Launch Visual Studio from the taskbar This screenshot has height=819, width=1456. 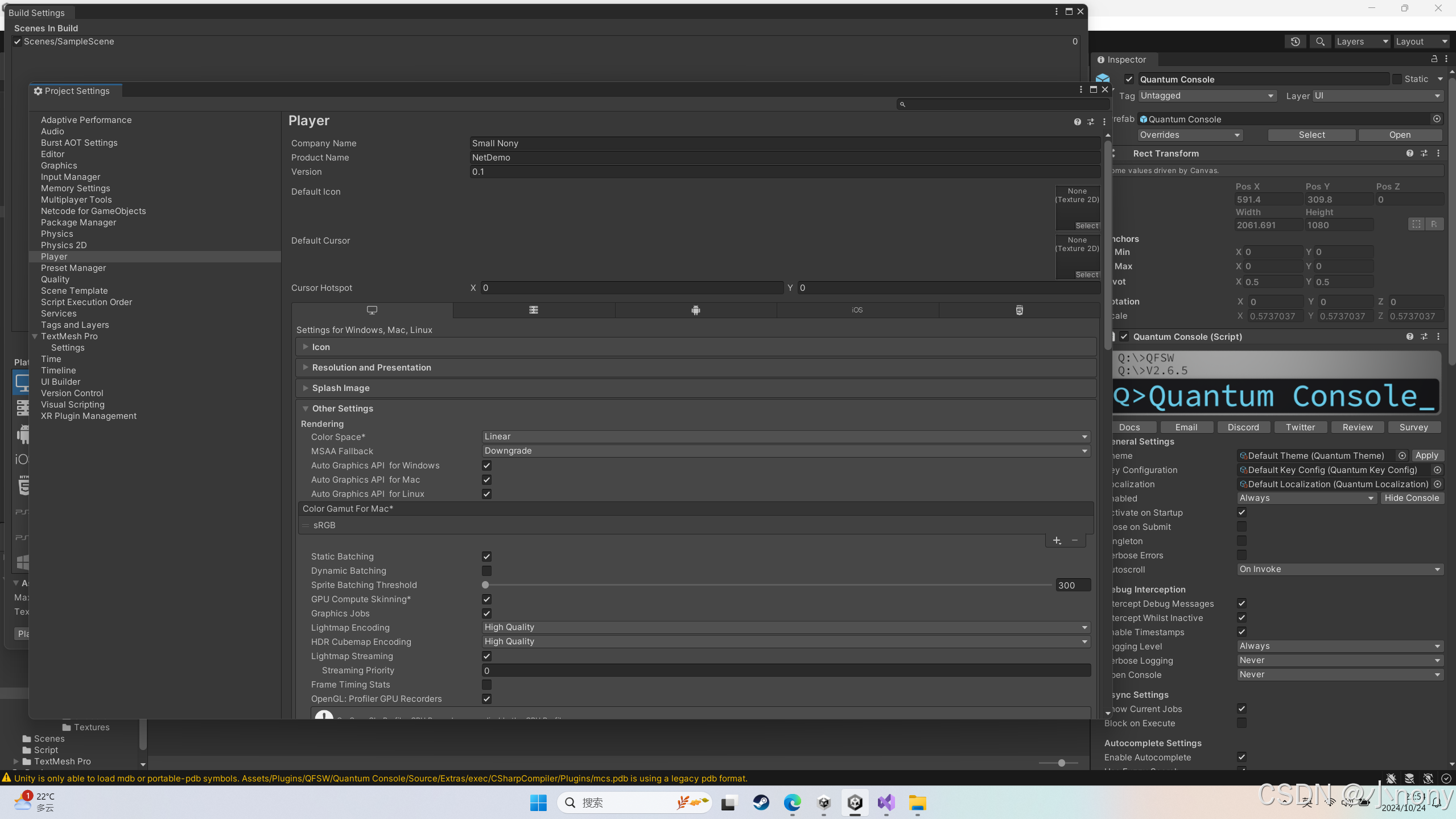click(886, 802)
